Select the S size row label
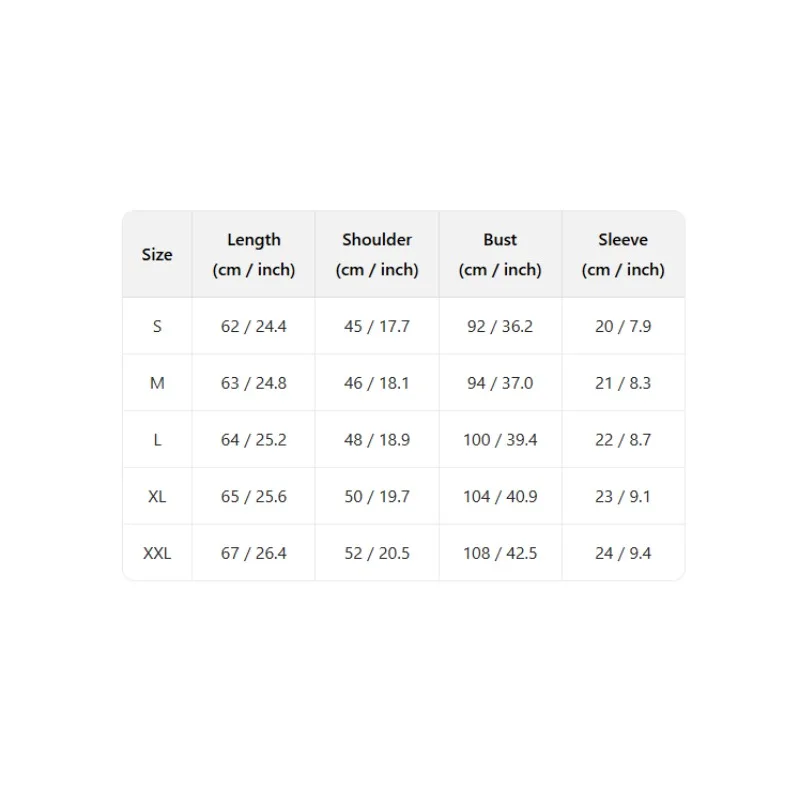The height and width of the screenshot is (800, 800). (157, 326)
